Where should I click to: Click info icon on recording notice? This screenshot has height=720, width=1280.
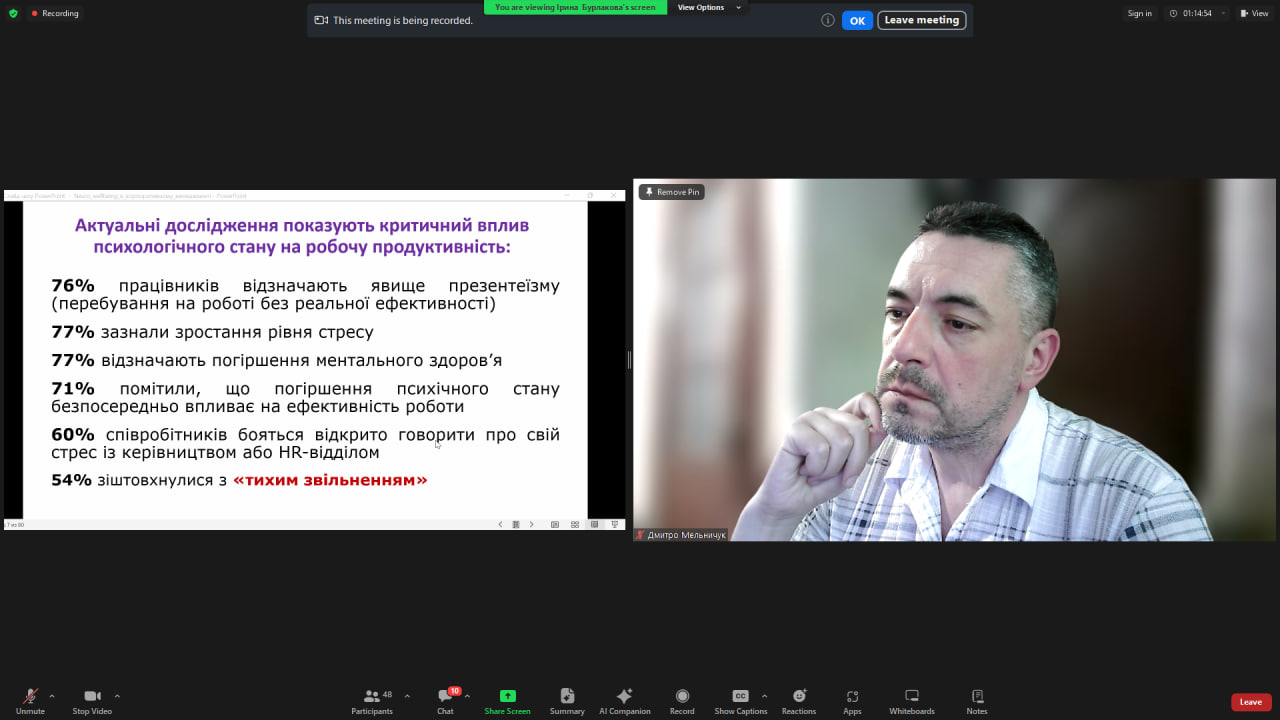[828, 20]
